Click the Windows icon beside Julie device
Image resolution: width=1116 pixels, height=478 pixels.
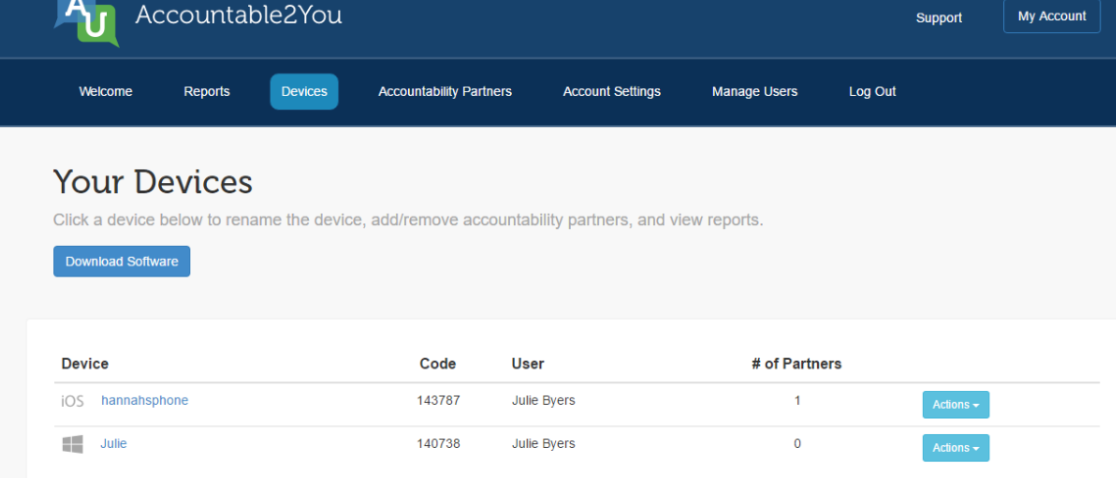click(73, 445)
